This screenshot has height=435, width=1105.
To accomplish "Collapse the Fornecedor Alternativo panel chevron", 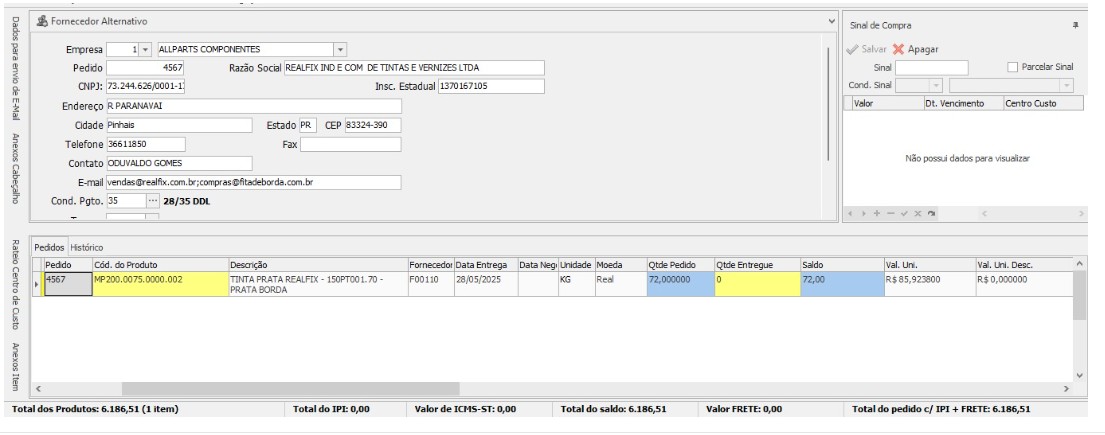I will [x=832, y=21].
